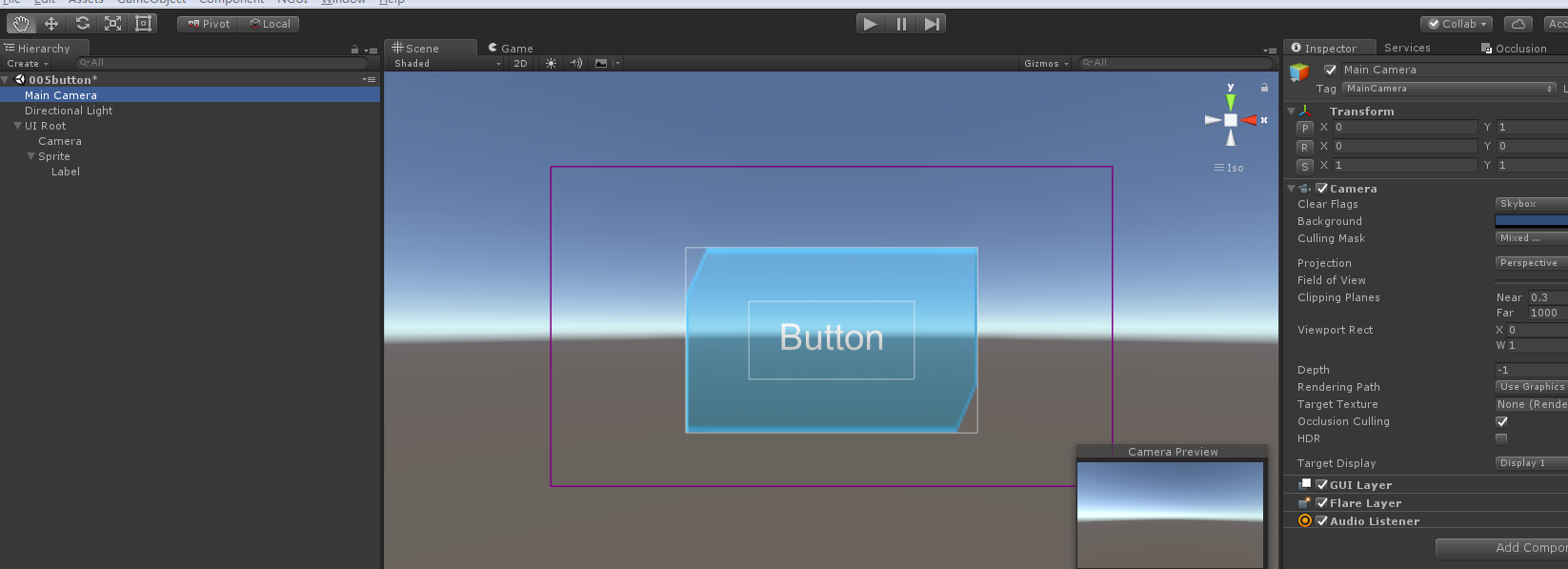This screenshot has height=569, width=1568.
Task: Toggle scene effects image icon
Action: click(601, 63)
